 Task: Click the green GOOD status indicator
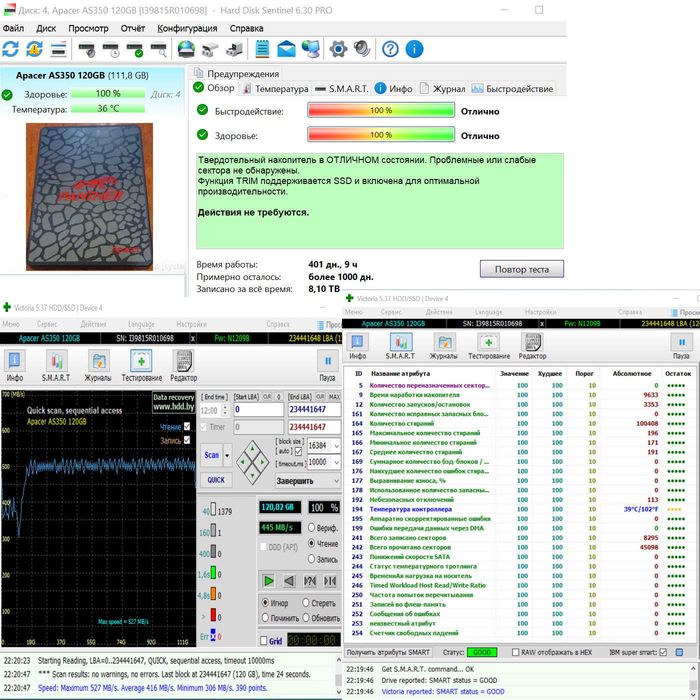482,652
